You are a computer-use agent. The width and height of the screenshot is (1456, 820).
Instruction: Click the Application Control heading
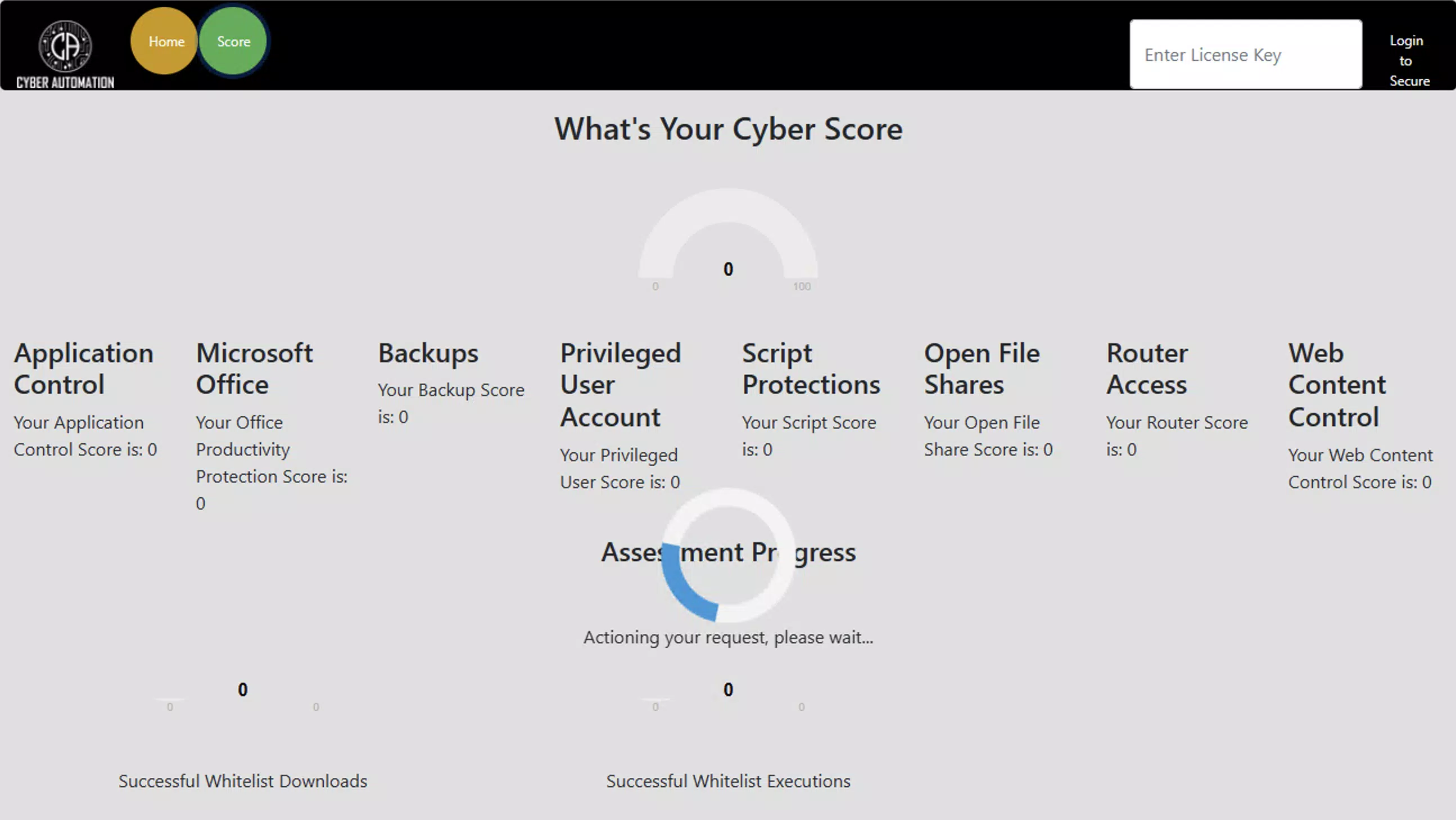click(x=84, y=369)
